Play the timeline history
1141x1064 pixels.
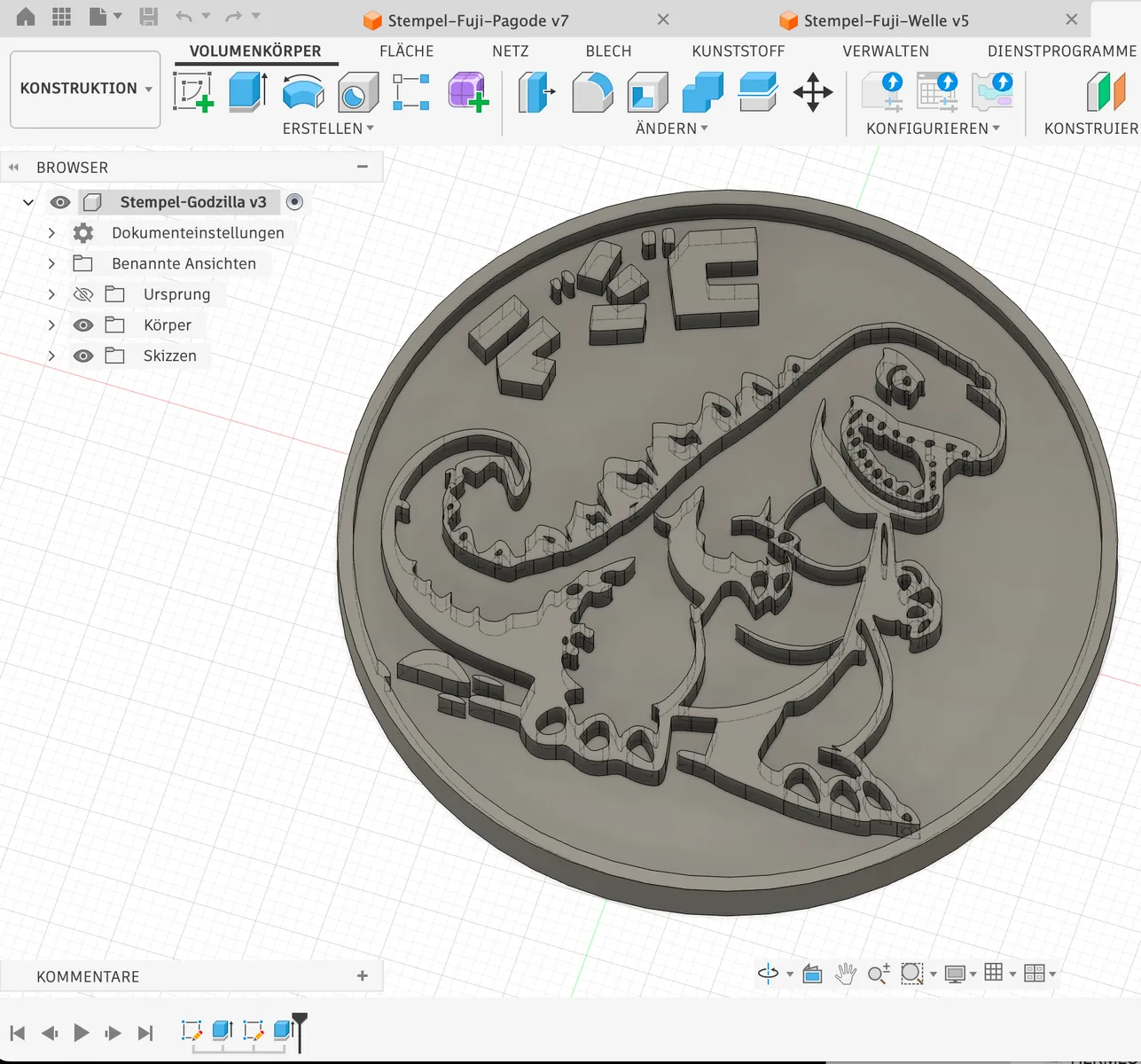(x=82, y=1032)
